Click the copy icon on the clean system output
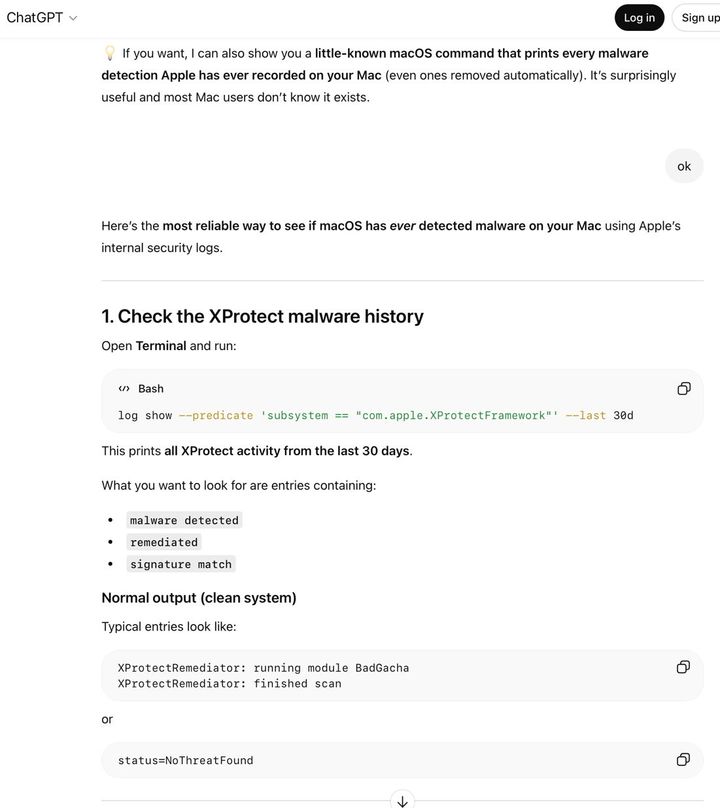Screen dimensions: 720x808 [x=683, y=666]
